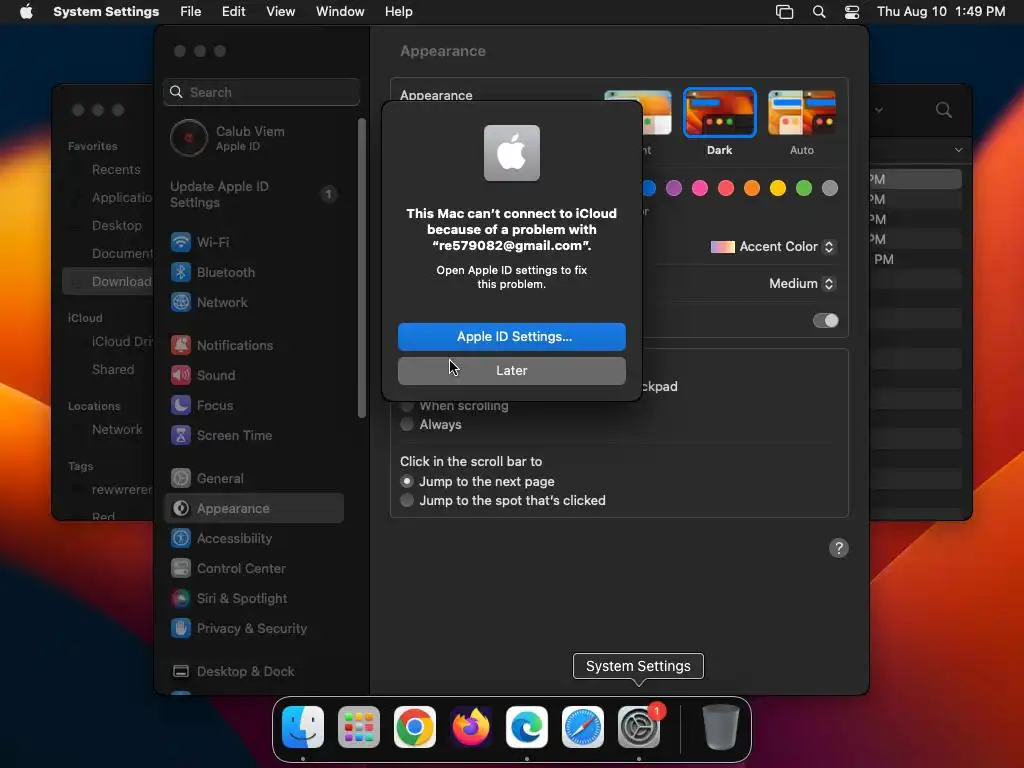Click the settings Search field

pyautogui.click(x=261, y=92)
